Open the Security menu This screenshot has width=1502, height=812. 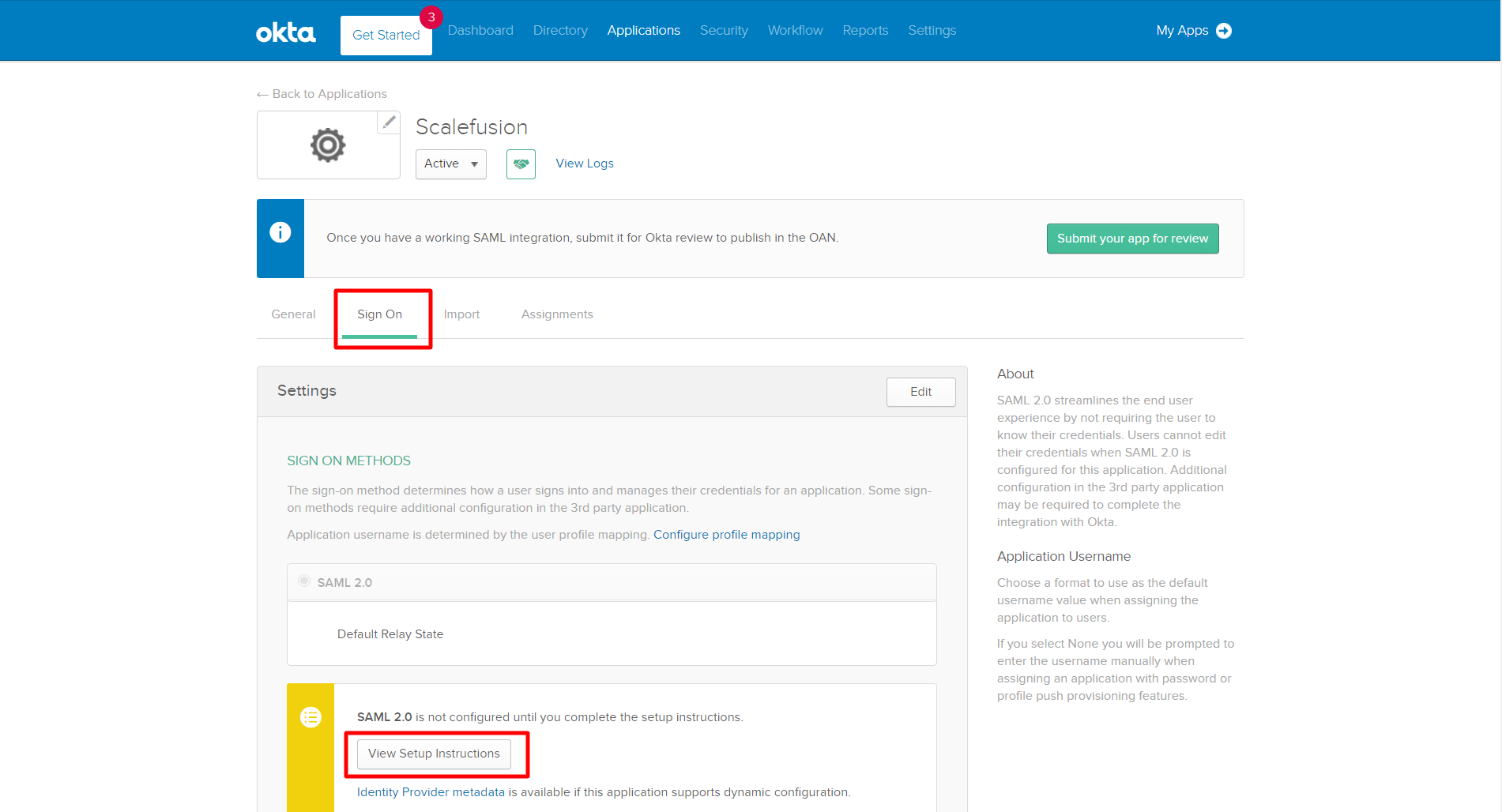point(724,31)
